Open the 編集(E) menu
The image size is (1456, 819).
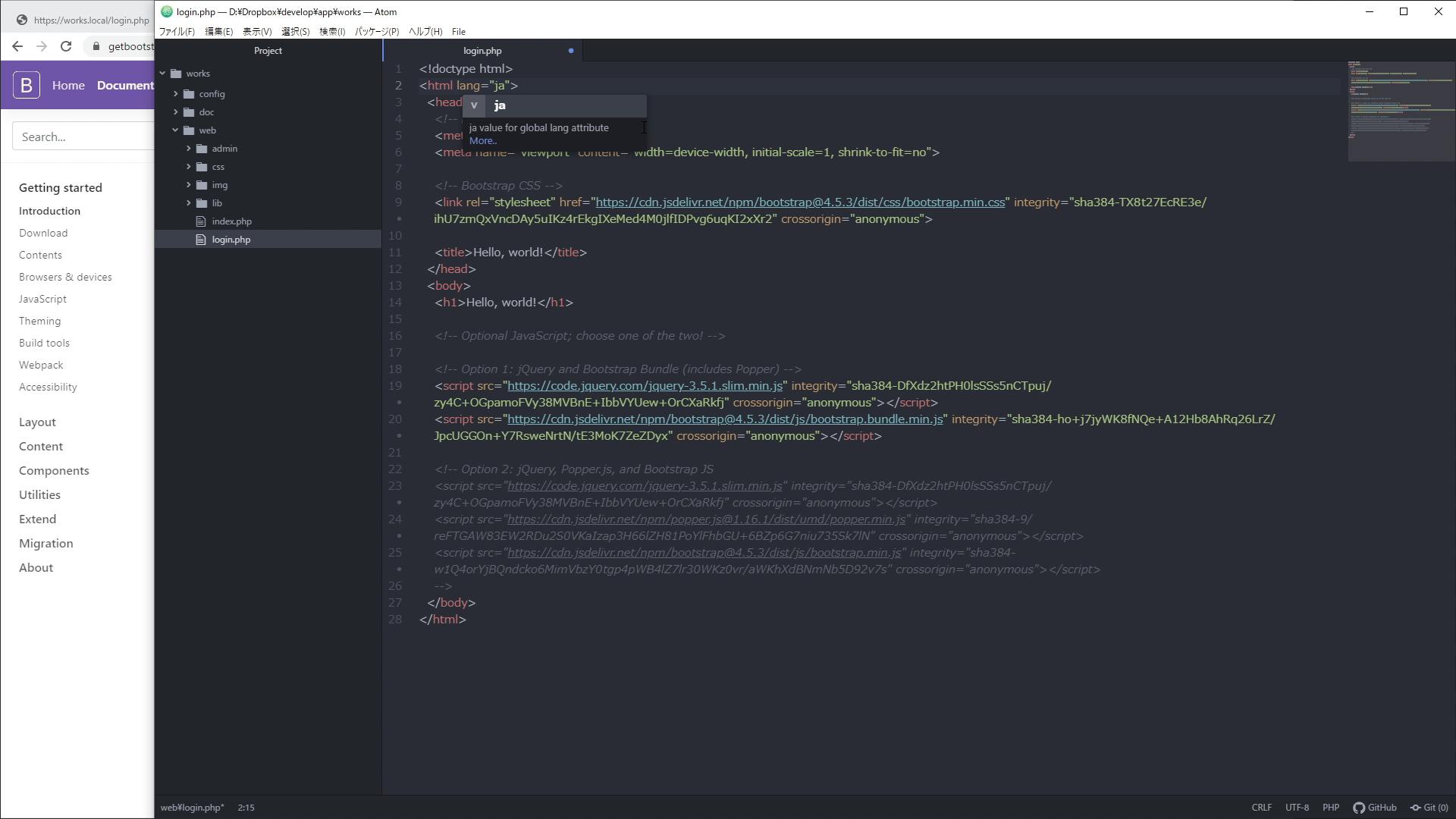(219, 32)
